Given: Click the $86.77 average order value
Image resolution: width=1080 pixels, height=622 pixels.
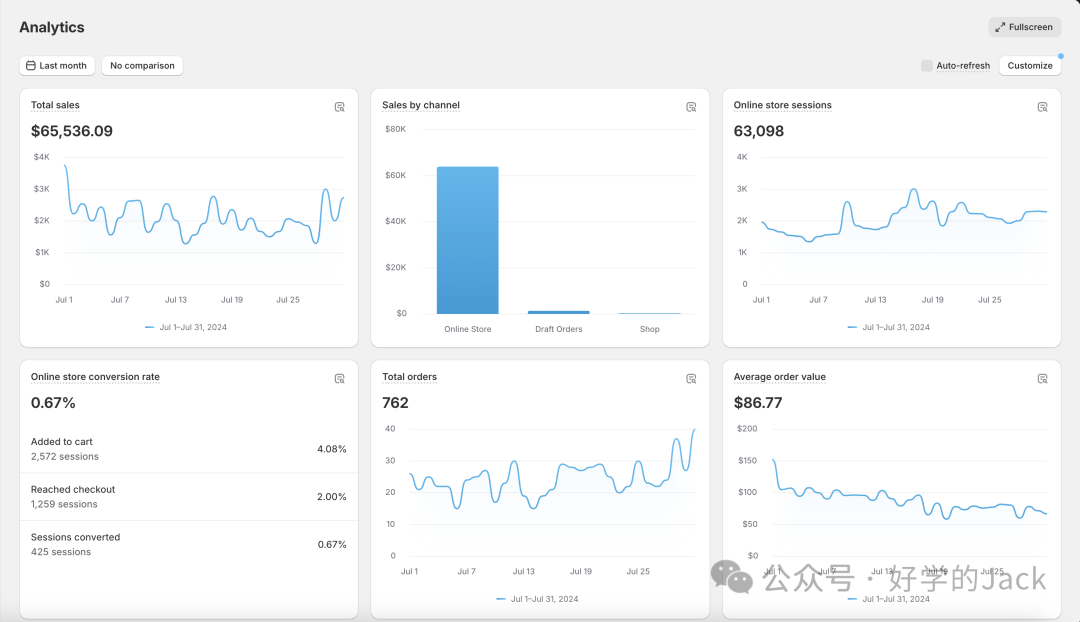Looking at the screenshot, I should tap(758, 403).
